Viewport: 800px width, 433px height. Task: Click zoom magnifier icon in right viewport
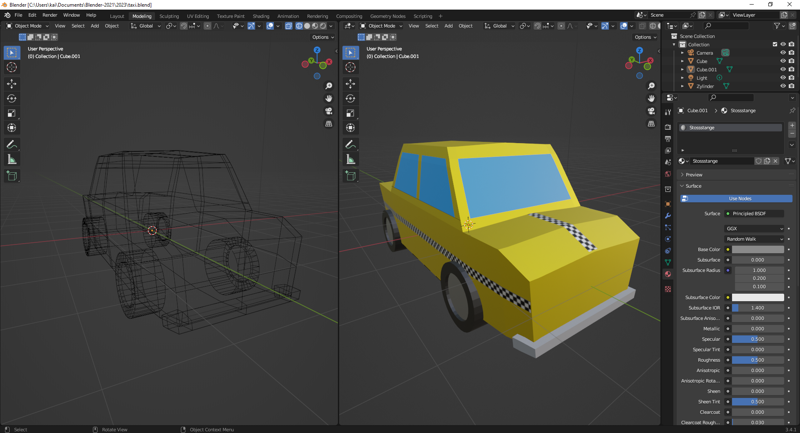[651, 86]
